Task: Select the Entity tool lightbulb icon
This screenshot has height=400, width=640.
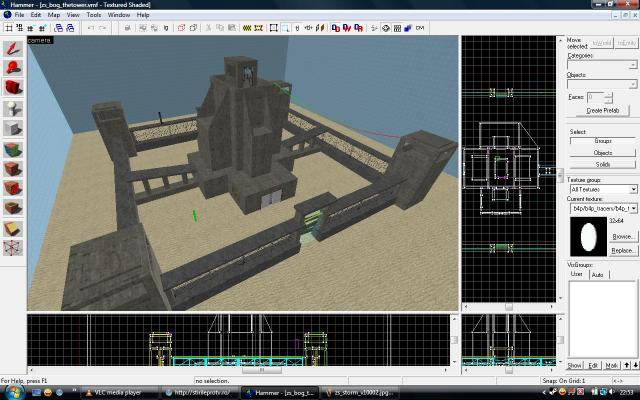Action: click(x=13, y=108)
